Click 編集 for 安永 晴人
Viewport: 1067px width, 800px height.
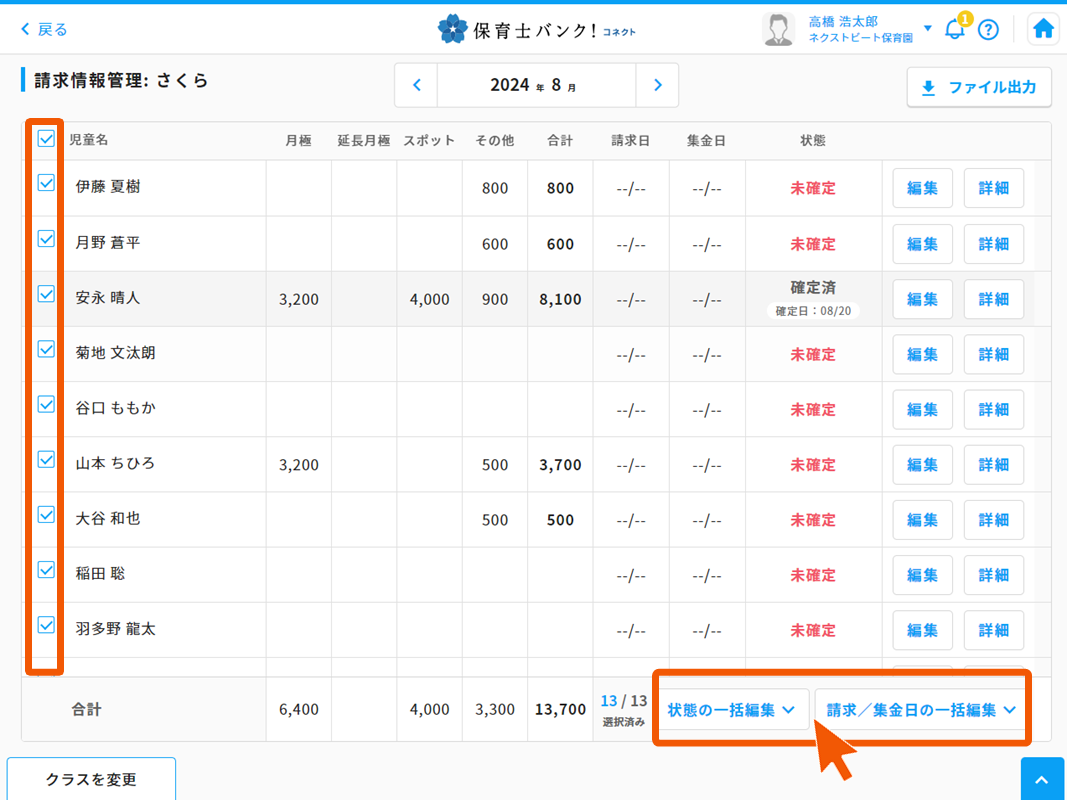(922, 299)
